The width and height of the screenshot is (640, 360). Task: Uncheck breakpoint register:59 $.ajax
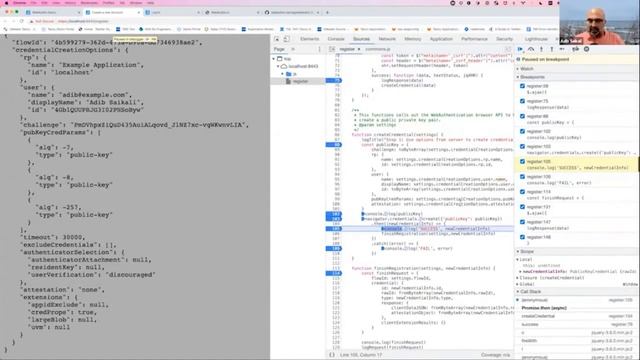pos(522,86)
